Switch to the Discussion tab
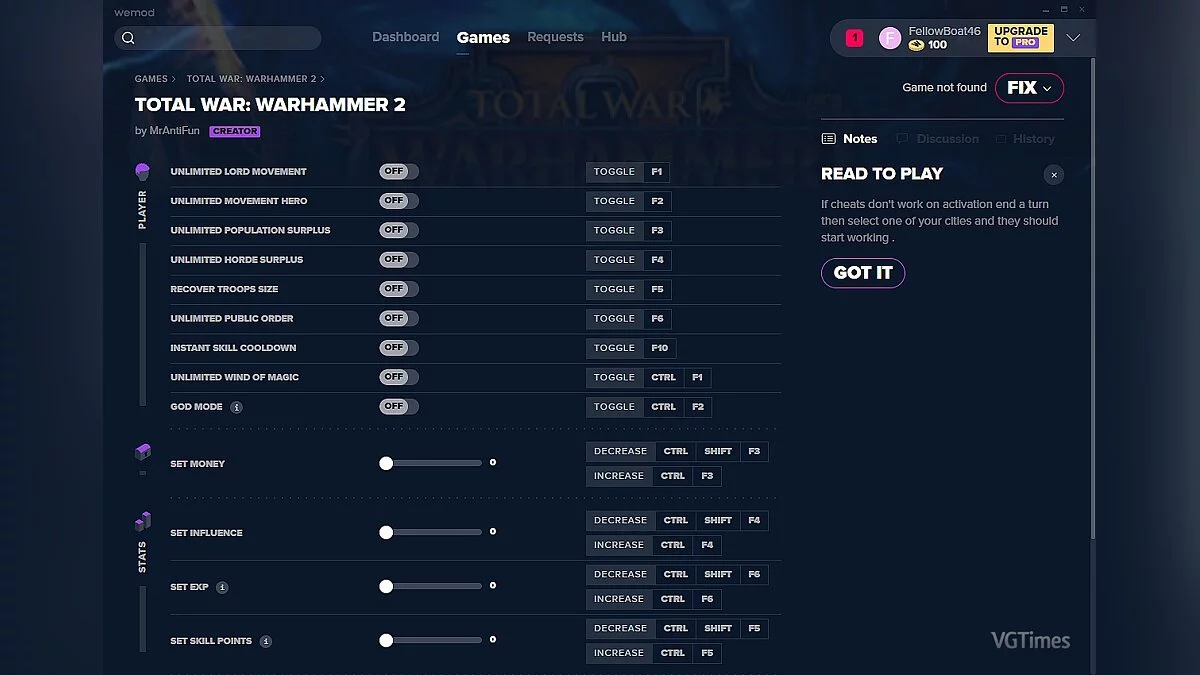Image resolution: width=1200 pixels, height=675 pixels. 937,139
